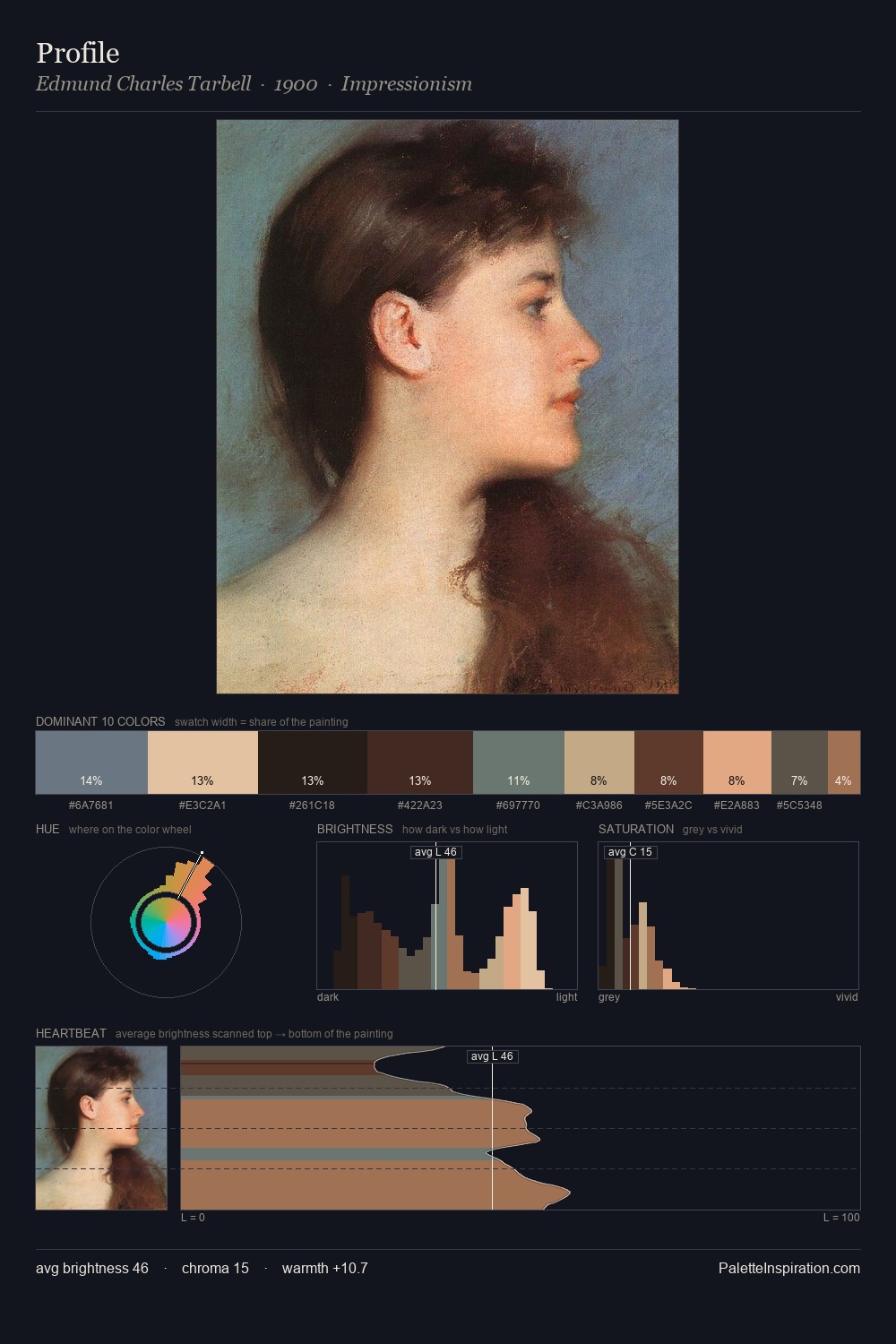
Task: Click the 'L = 0' axis label
Action: point(193,1218)
